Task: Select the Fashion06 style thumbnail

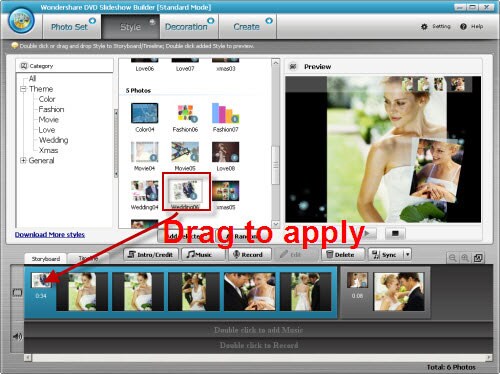Action: click(x=185, y=113)
